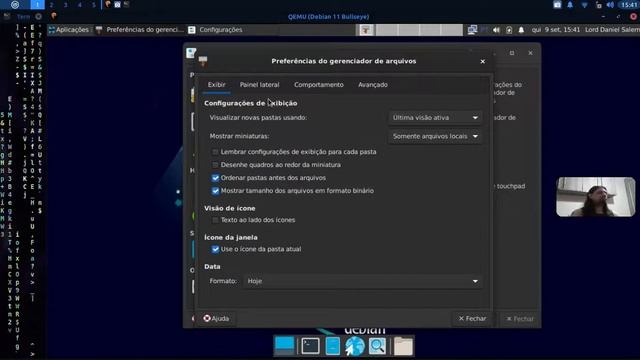Click the Configurações taskbar app icon

point(191,30)
